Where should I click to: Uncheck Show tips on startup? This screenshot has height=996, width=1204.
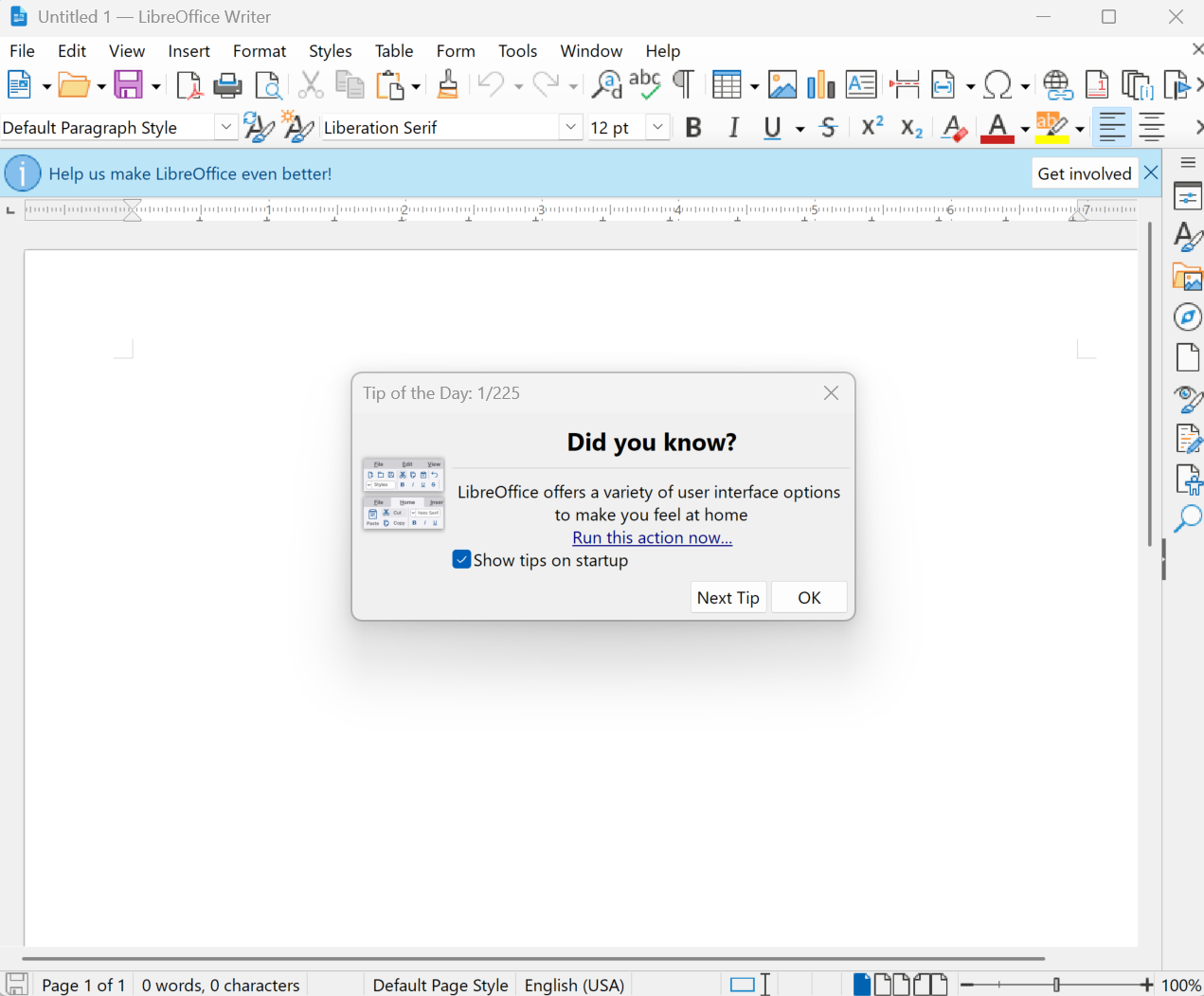pos(462,560)
